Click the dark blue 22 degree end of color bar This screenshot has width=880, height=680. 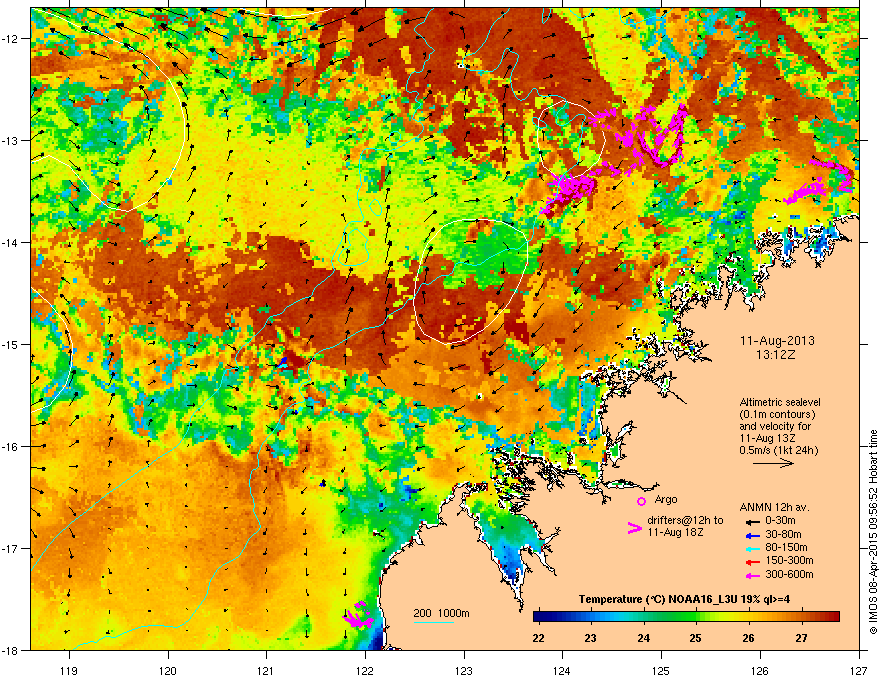point(537,616)
